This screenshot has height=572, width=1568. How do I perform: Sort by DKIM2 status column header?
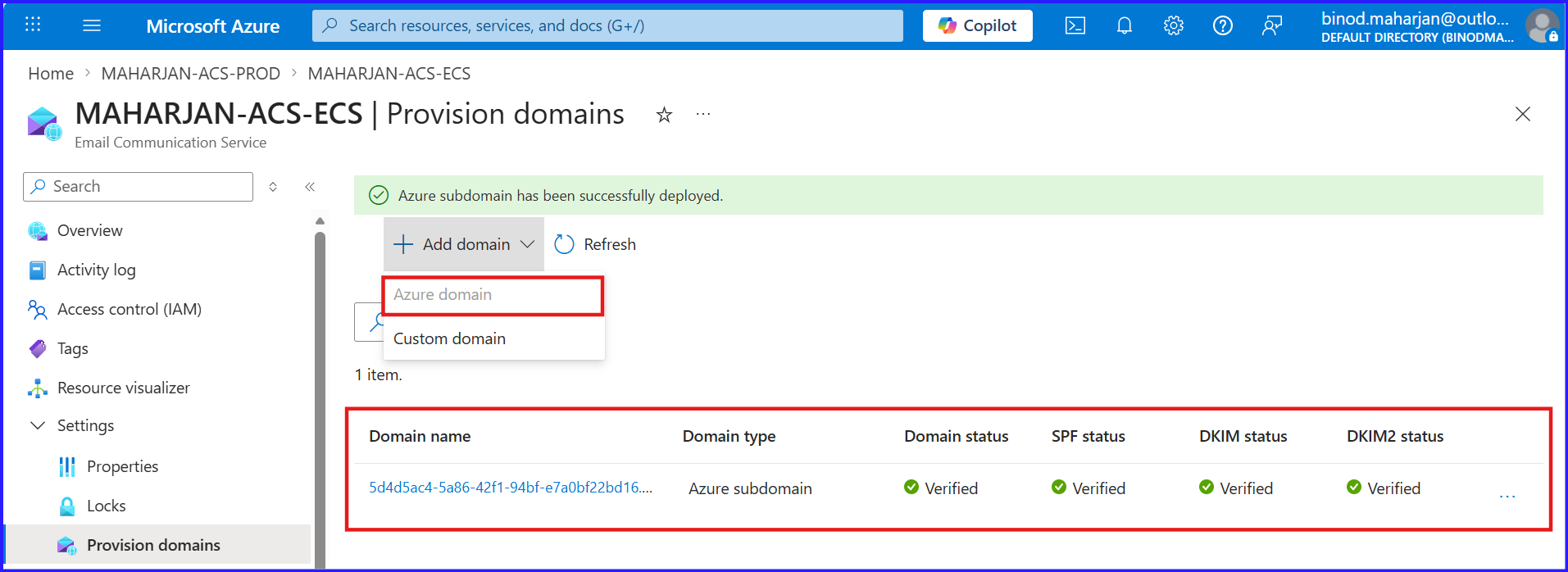coord(1395,436)
